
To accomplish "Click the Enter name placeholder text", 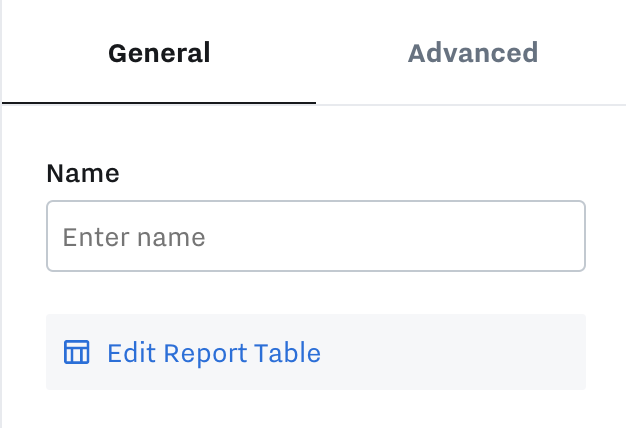I will [x=134, y=237].
